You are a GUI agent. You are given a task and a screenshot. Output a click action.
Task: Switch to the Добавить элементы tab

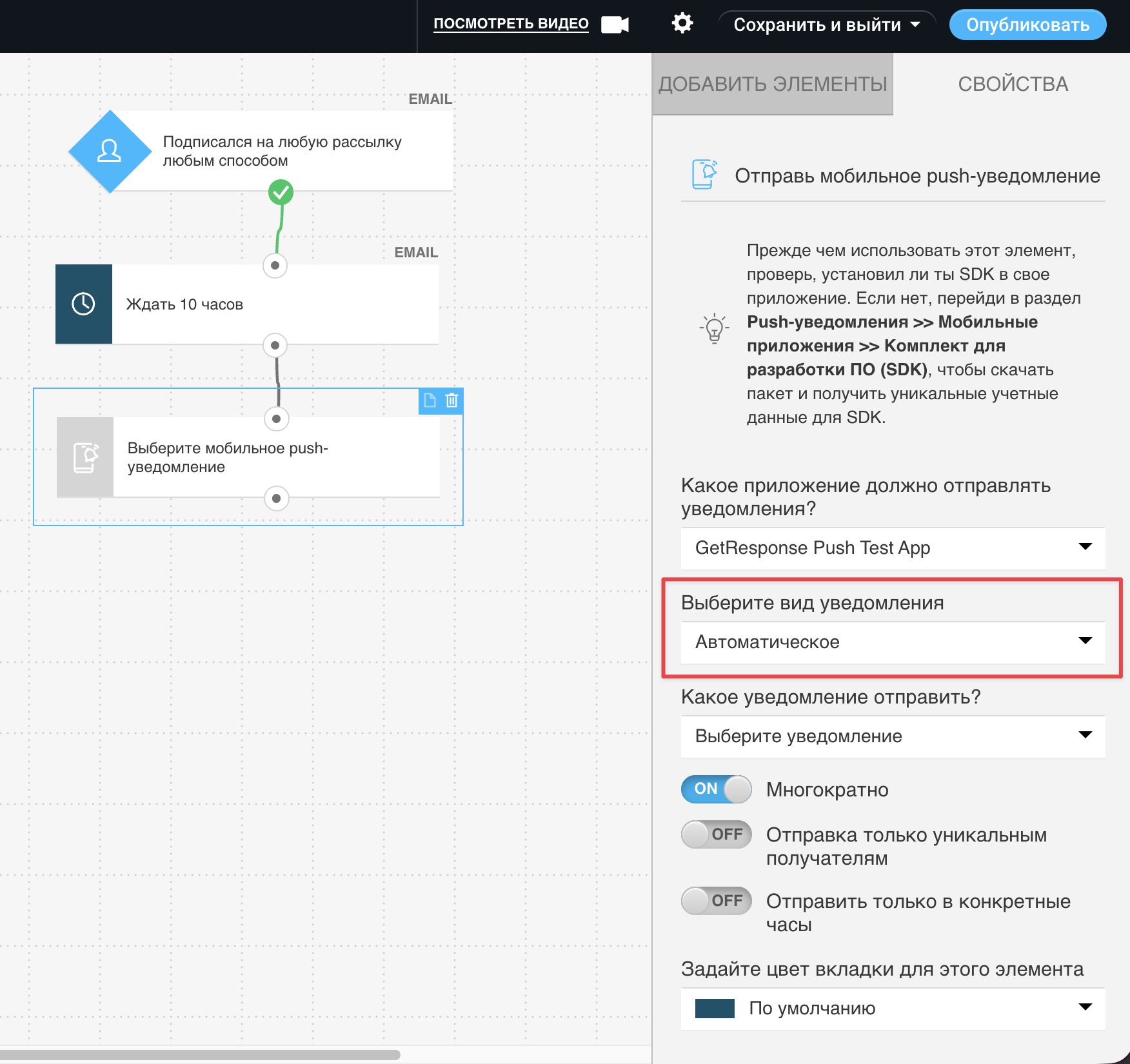click(x=772, y=84)
